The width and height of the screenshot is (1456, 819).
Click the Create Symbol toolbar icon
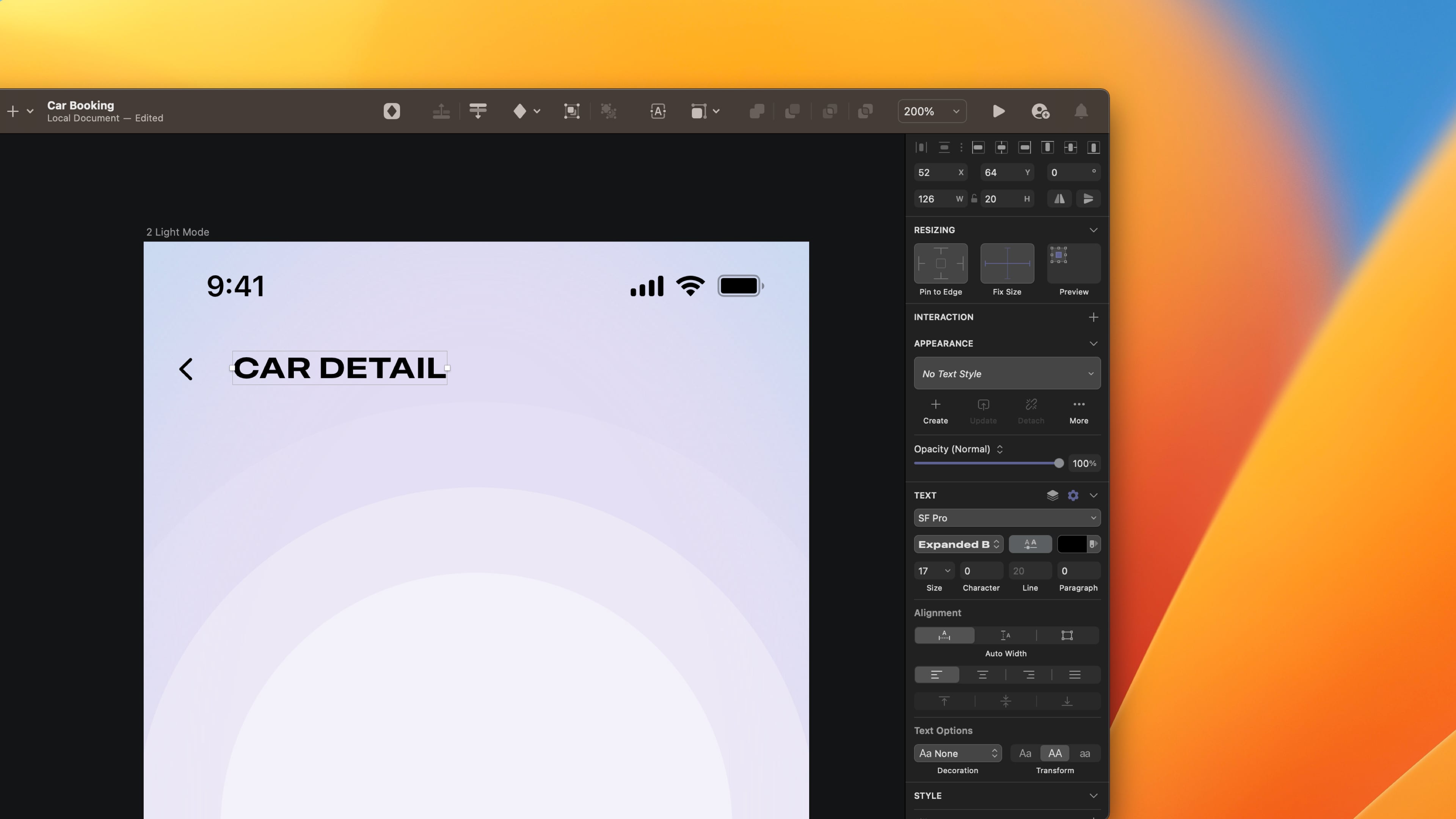point(392,111)
